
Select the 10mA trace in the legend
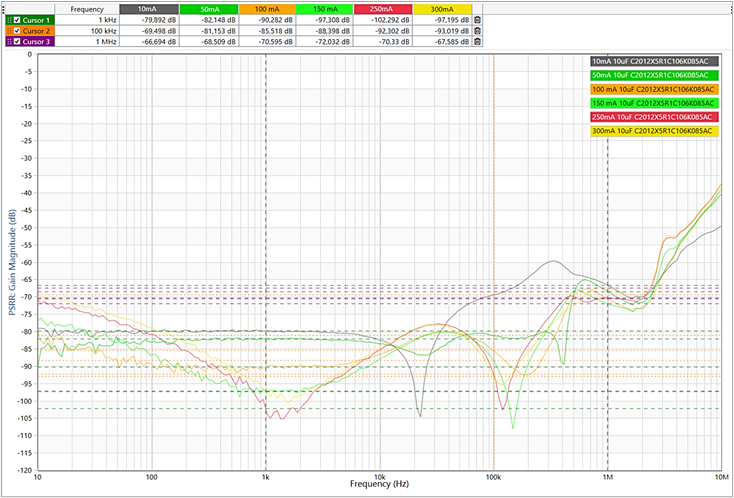click(x=653, y=61)
